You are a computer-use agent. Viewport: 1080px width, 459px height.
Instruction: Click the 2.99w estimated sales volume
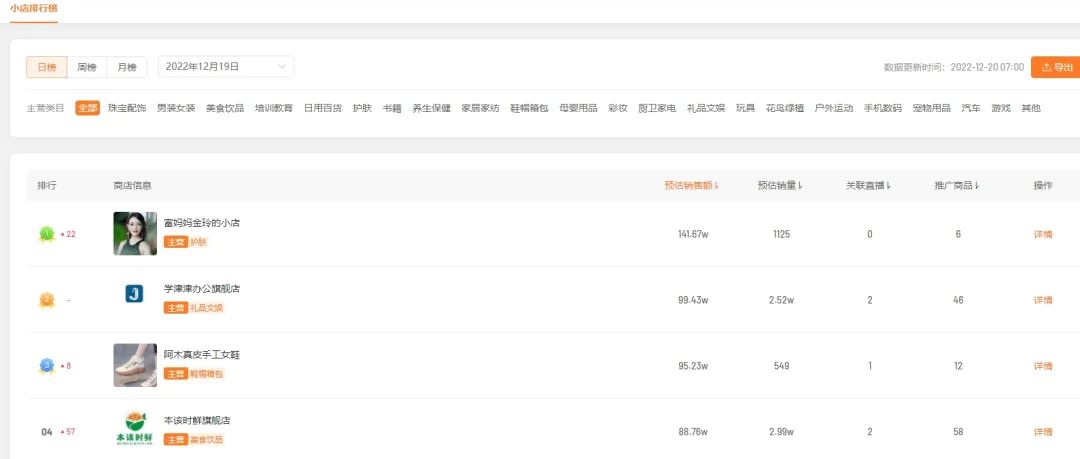pos(781,432)
